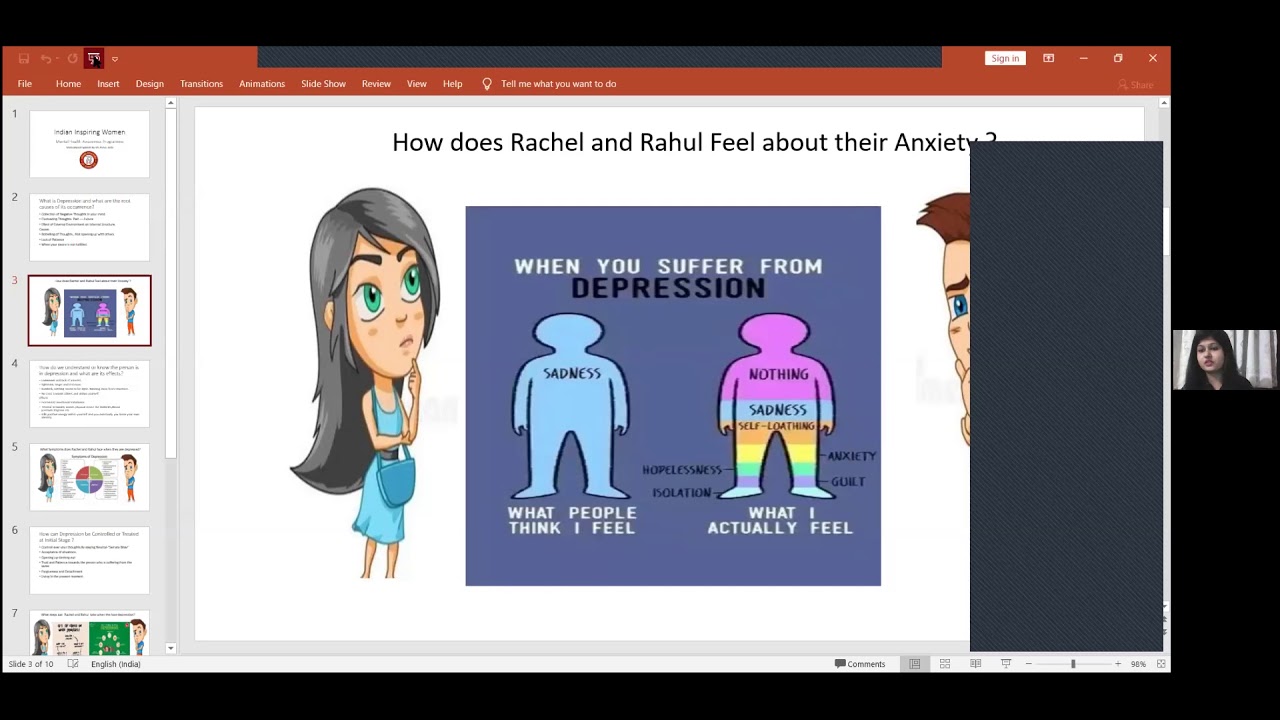Open the File menu
The height and width of the screenshot is (720, 1280).
tap(25, 84)
